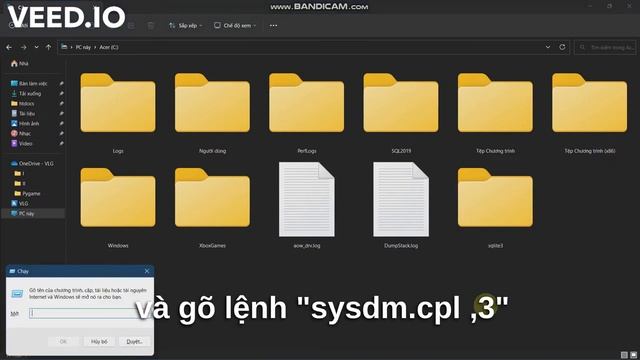
Task: Select Acer (C:) in the address breadcrumb
Action: pyautogui.click(x=109, y=47)
